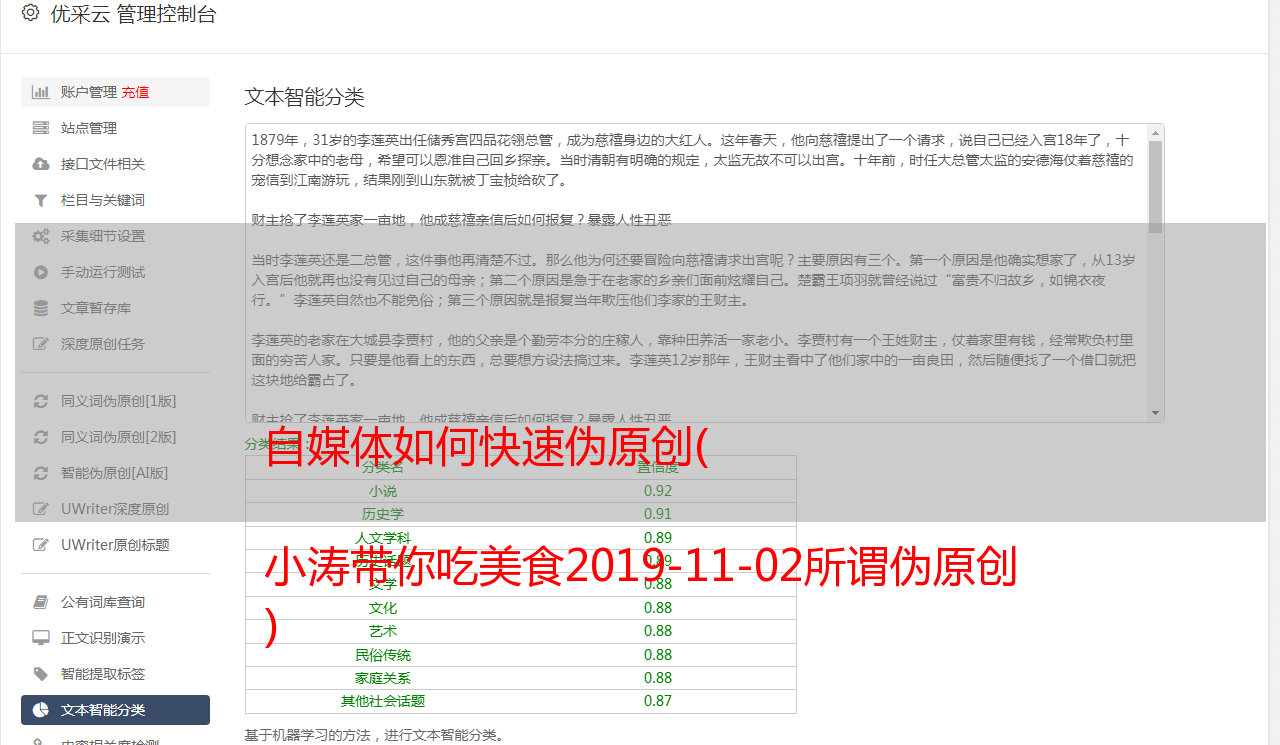Image resolution: width=1280 pixels, height=745 pixels.
Task: Click the edit icon for UWriter深度原创
Action: pos(41,509)
